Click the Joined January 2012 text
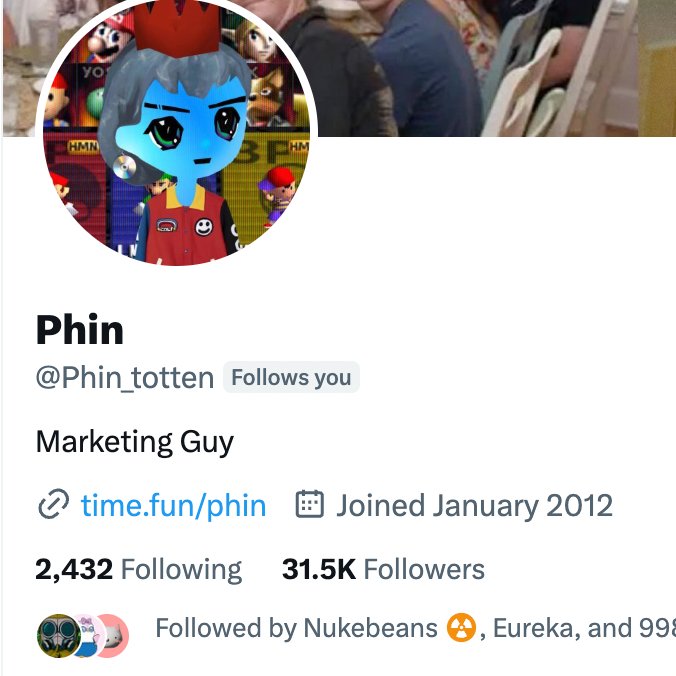Screen dimensions: 676x676 (x=474, y=505)
